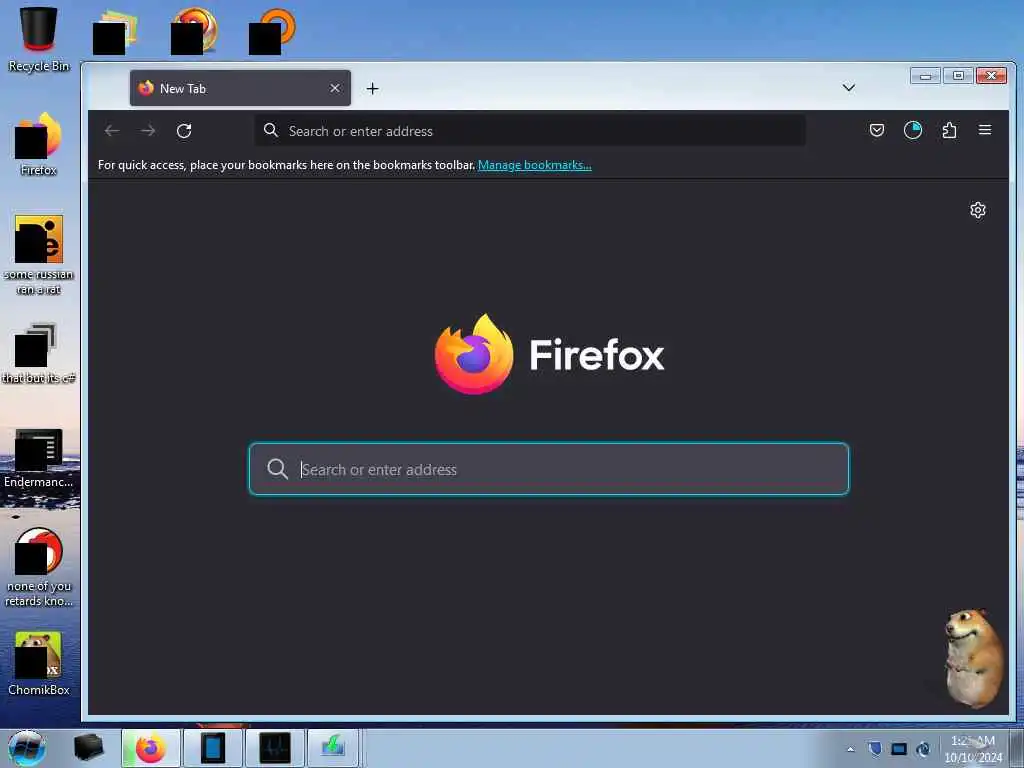Select the Firefox desktop shortcut
Image resolution: width=1024 pixels, height=768 pixels.
pos(39,144)
